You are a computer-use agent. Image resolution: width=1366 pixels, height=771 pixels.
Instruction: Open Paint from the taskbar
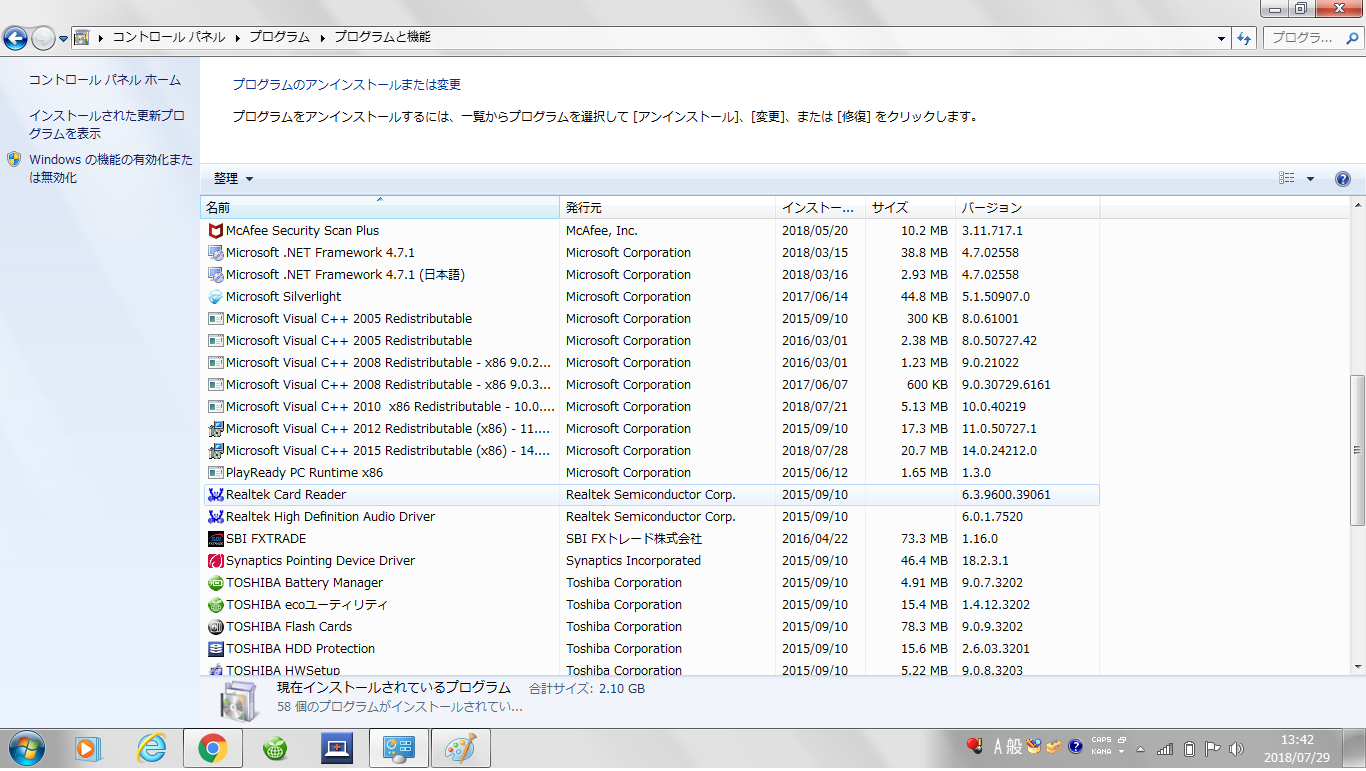[460, 747]
